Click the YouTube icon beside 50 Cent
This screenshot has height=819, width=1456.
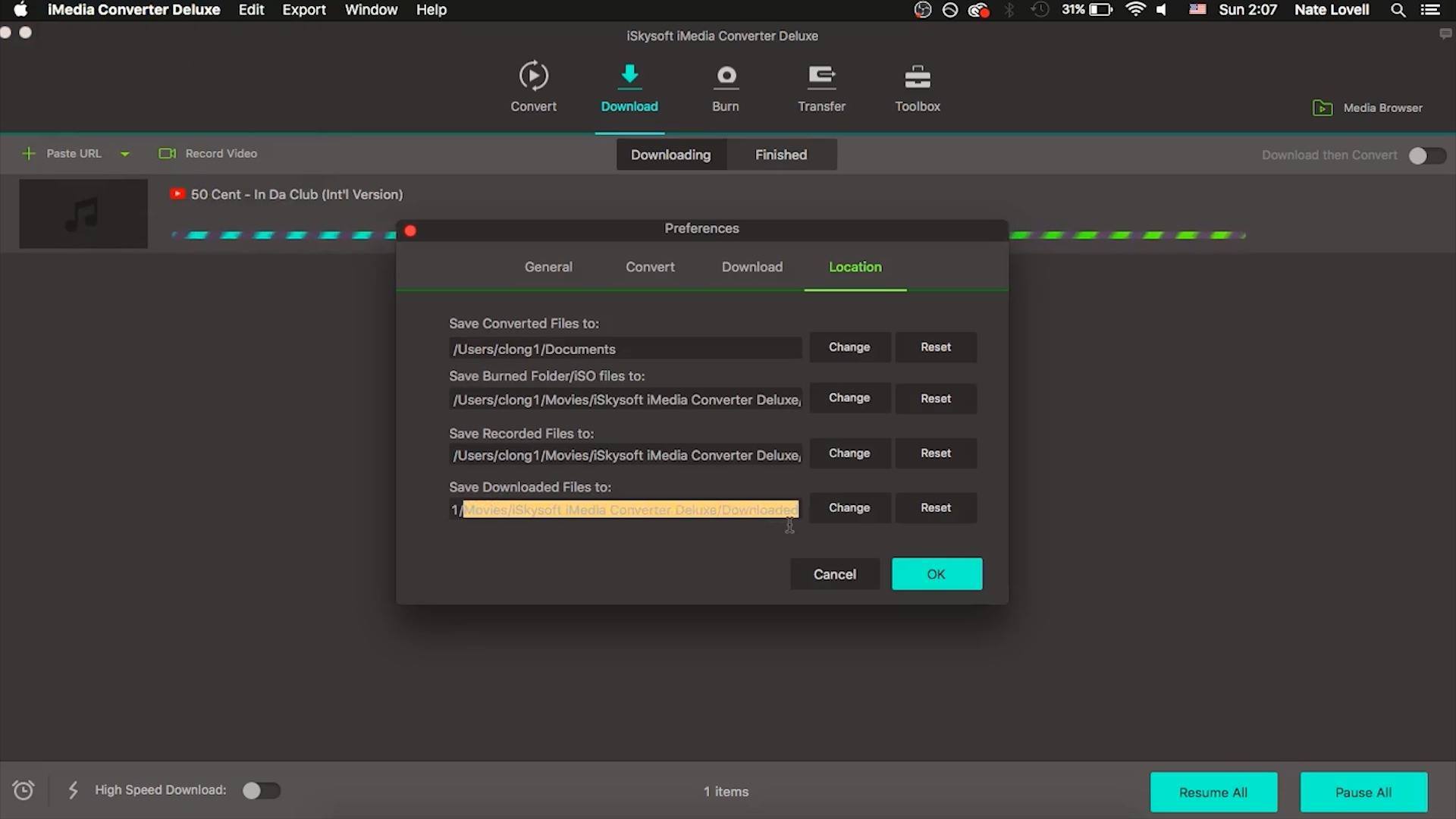(177, 194)
